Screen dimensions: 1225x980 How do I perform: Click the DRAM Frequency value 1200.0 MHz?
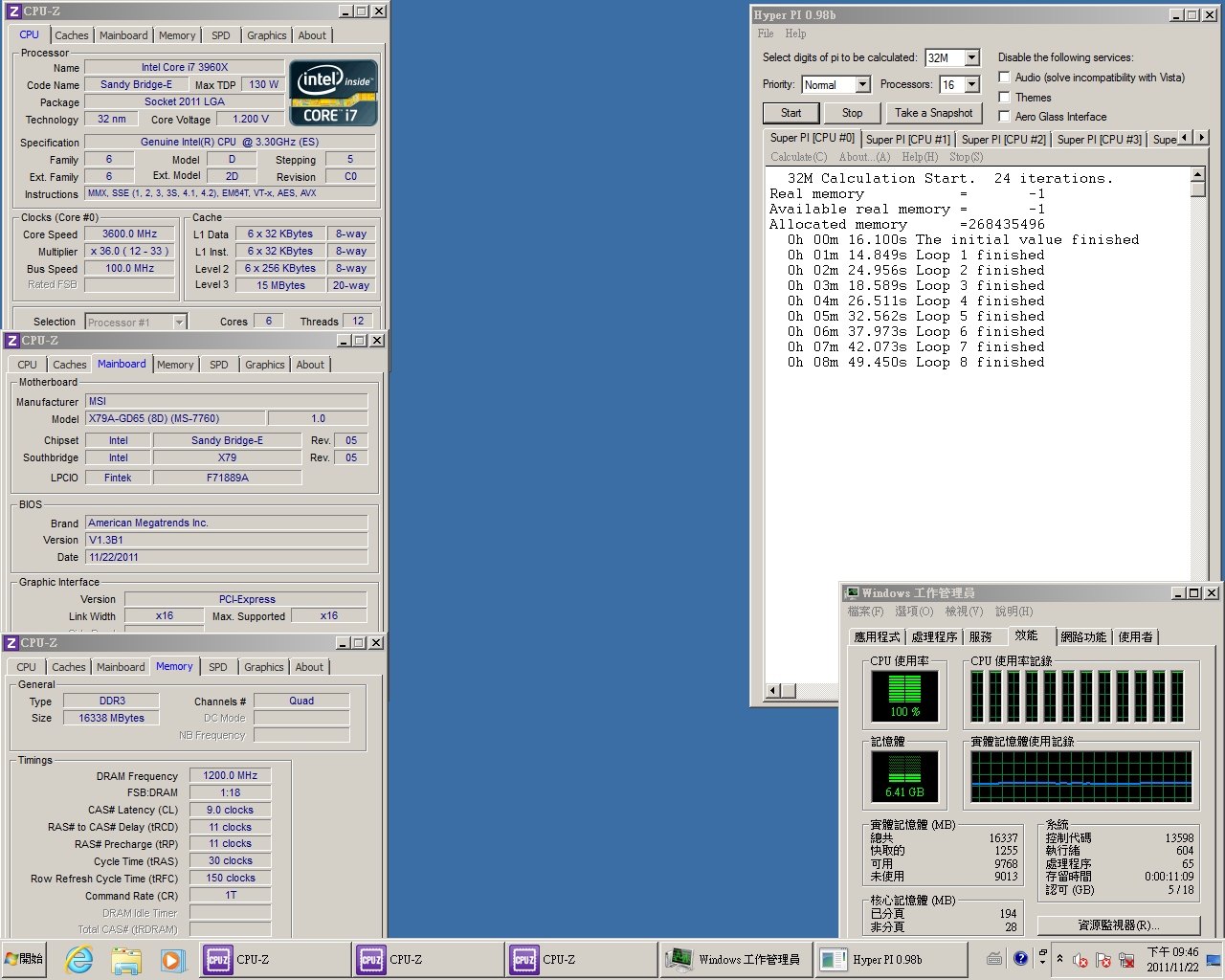tap(231, 775)
